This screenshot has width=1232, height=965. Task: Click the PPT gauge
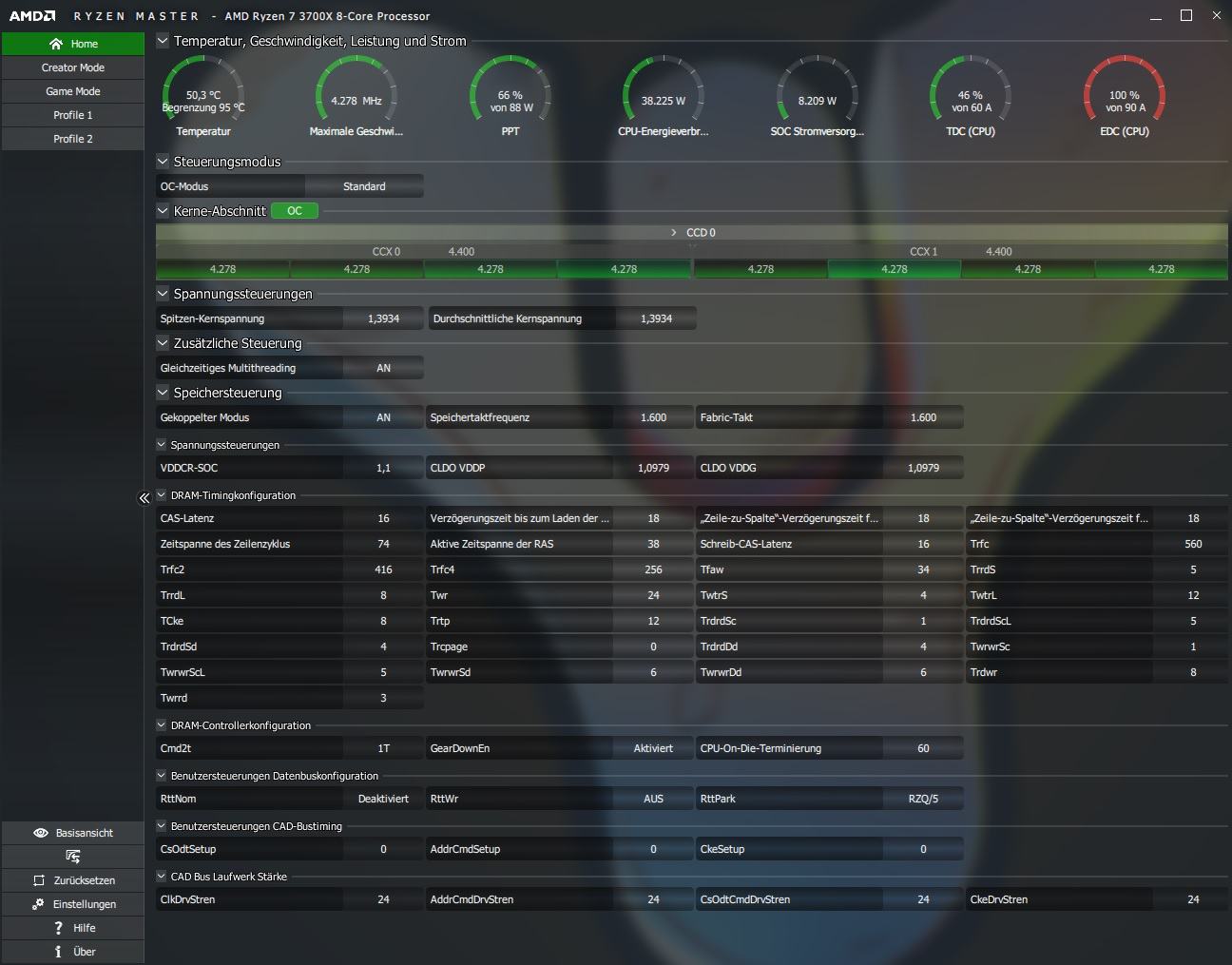tap(510, 96)
